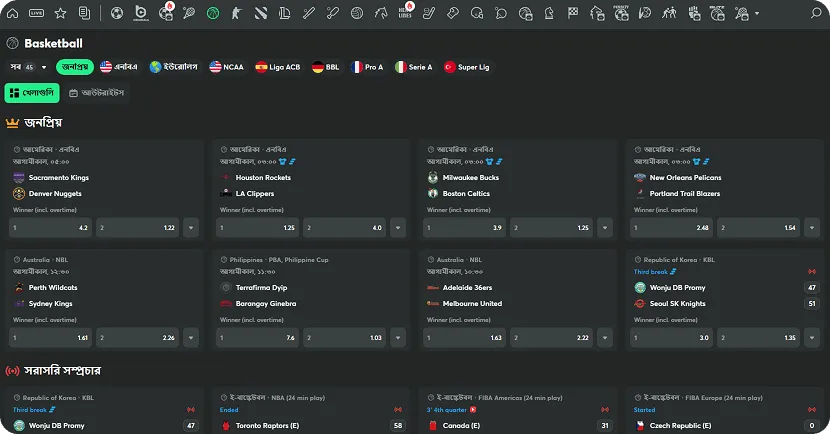The image size is (830, 434).
Task: Bet on Sacramento Kings at 4.2
Action: 50,228
